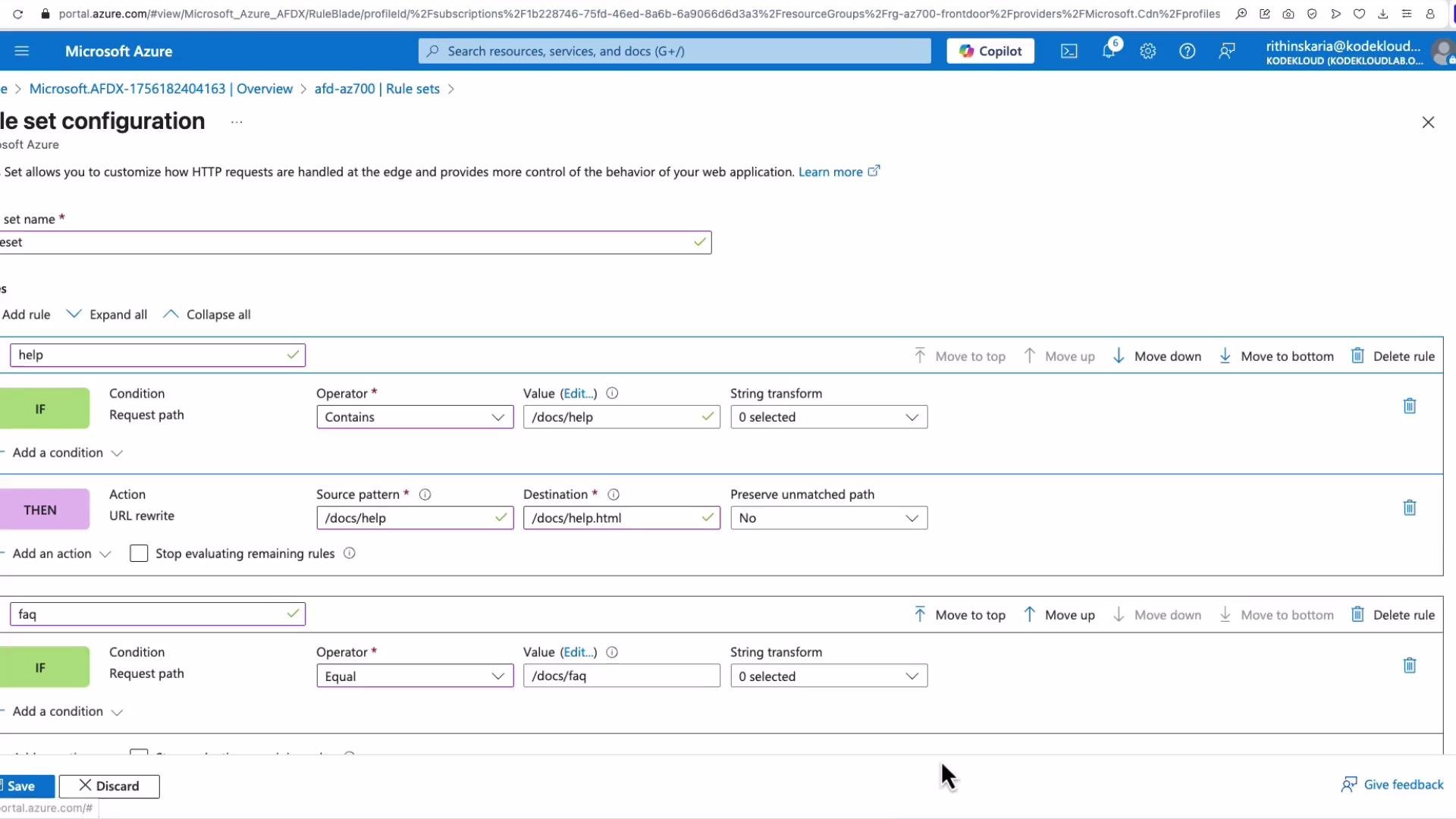Open the blade ellipsis more options
The width and height of the screenshot is (1456, 819).
pyautogui.click(x=237, y=122)
